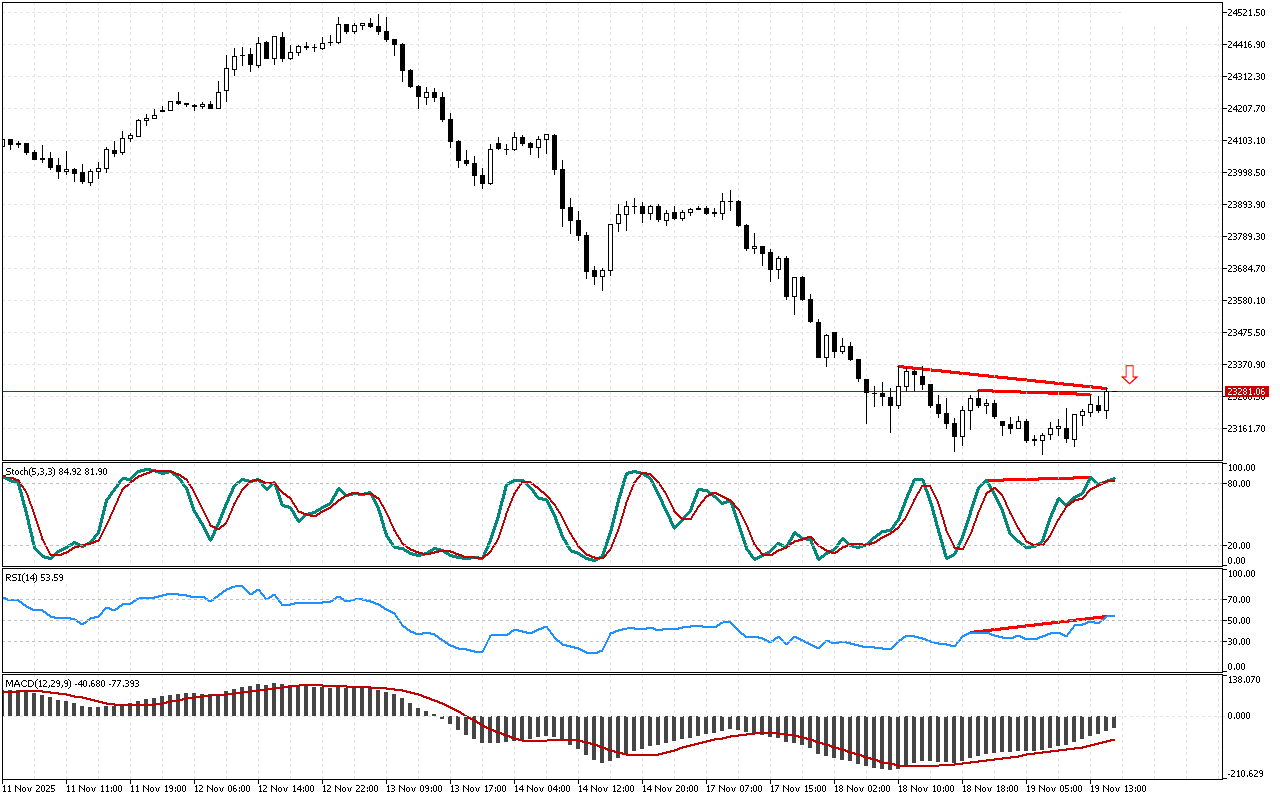This screenshot has height=800, width=1280.
Task: Click the 23684.70 price axis label
Action: [x=1245, y=268]
